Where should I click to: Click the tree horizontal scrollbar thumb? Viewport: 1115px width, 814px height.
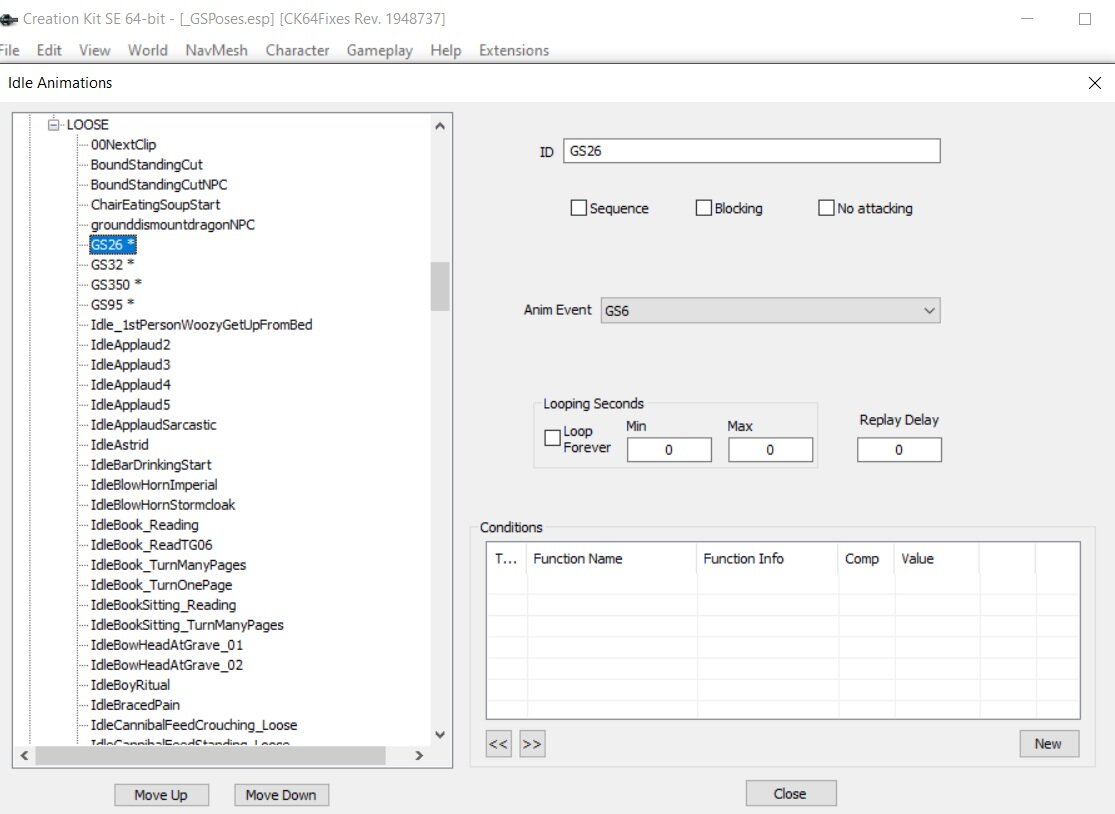[210, 756]
